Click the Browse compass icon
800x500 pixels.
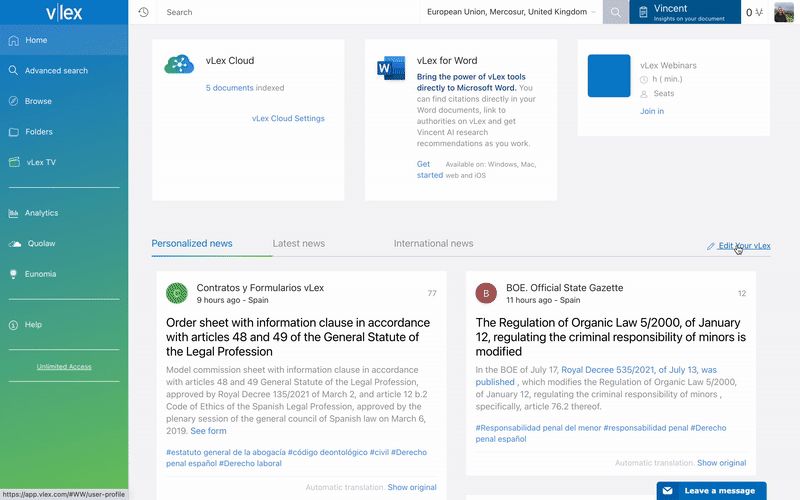click(13, 101)
